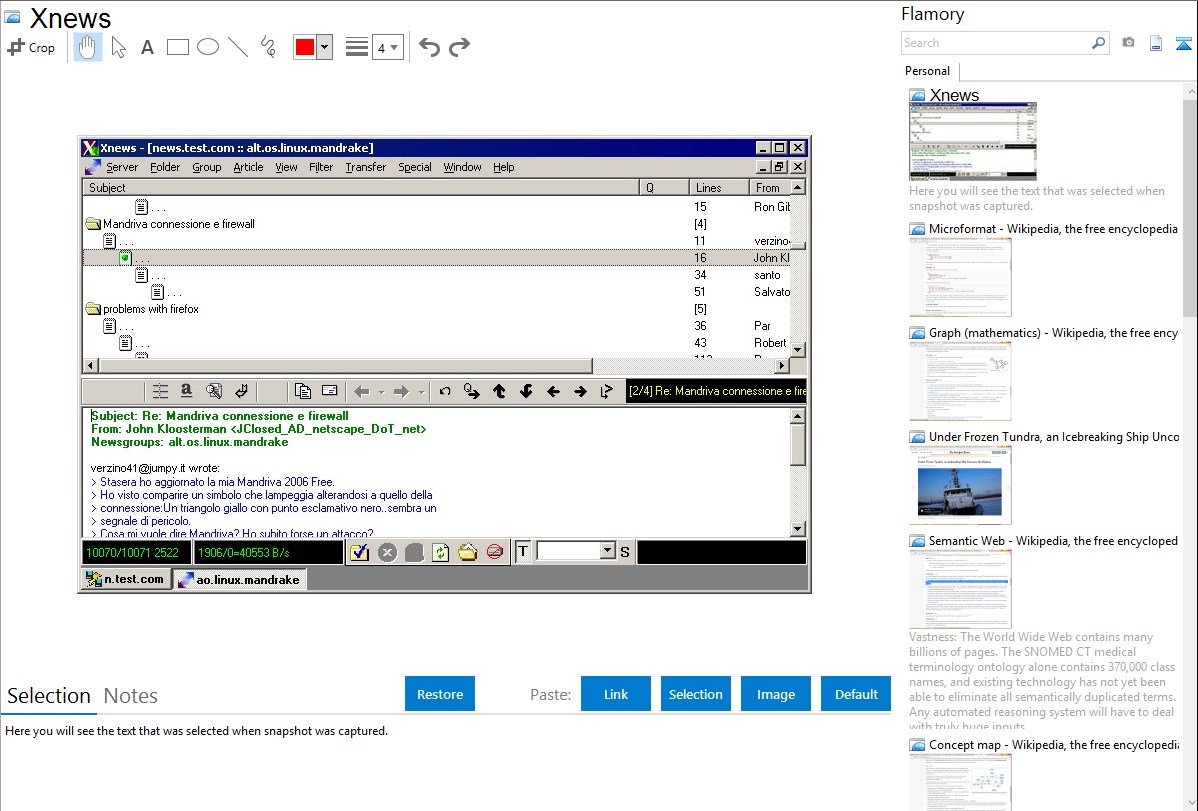Viewport: 1198px width, 811px height.
Task: Open the dropdown beside the back arrow
Action: [x=381, y=392]
